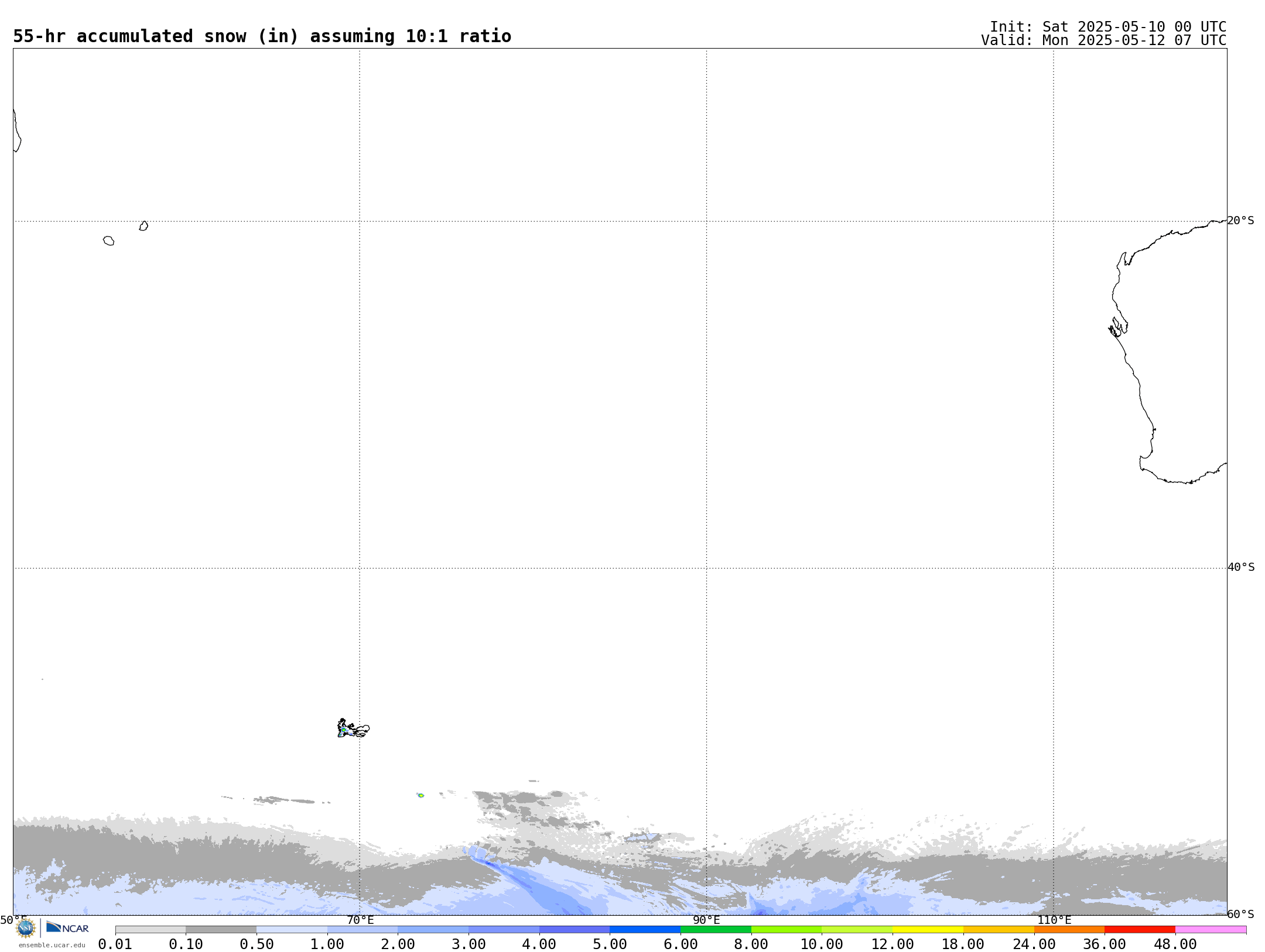The width and height of the screenshot is (1265, 952).
Task: Click the Valid date text
Action: tap(1104, 40)
